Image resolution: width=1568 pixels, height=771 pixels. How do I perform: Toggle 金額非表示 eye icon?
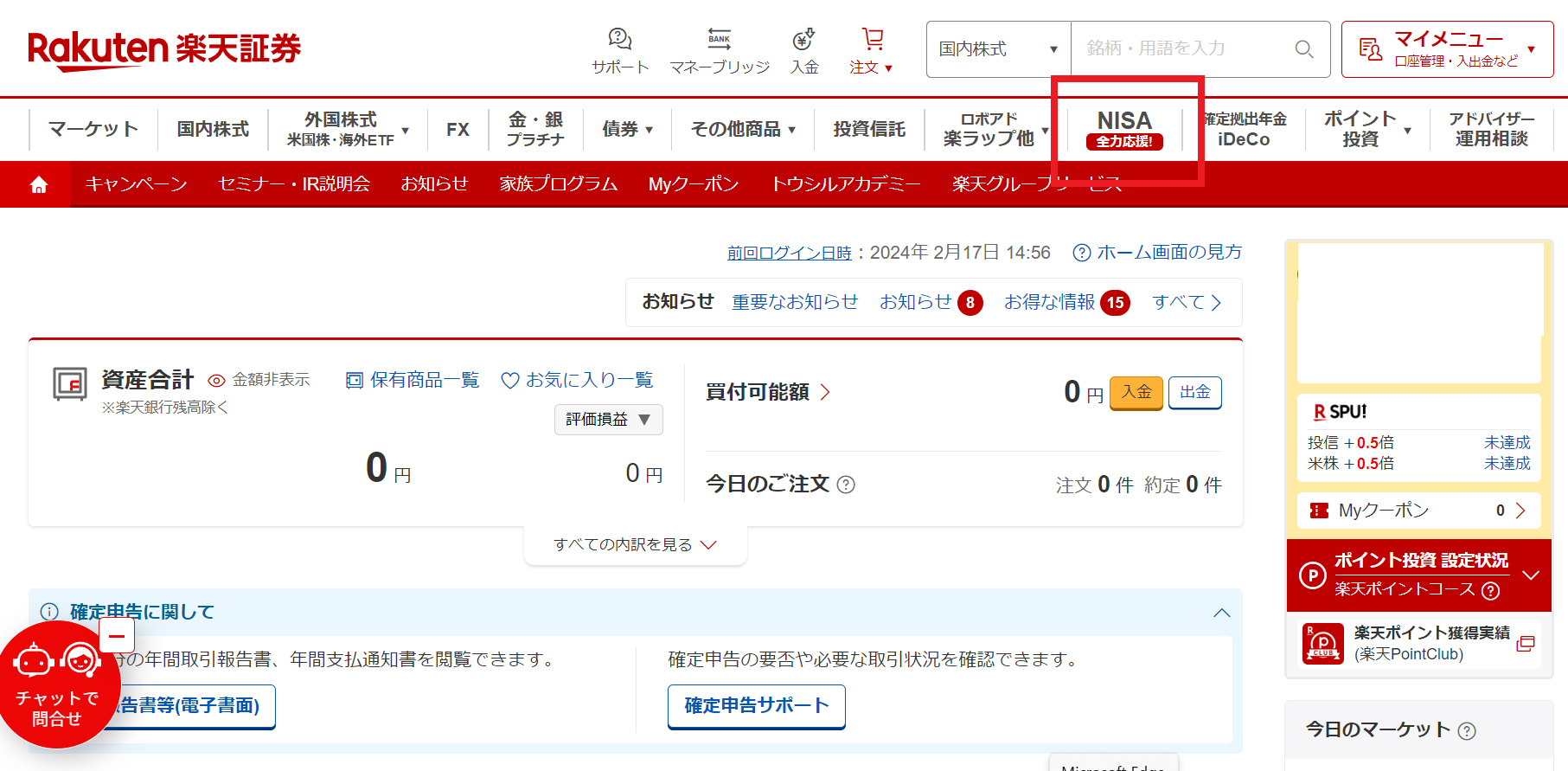click(217, 381)
